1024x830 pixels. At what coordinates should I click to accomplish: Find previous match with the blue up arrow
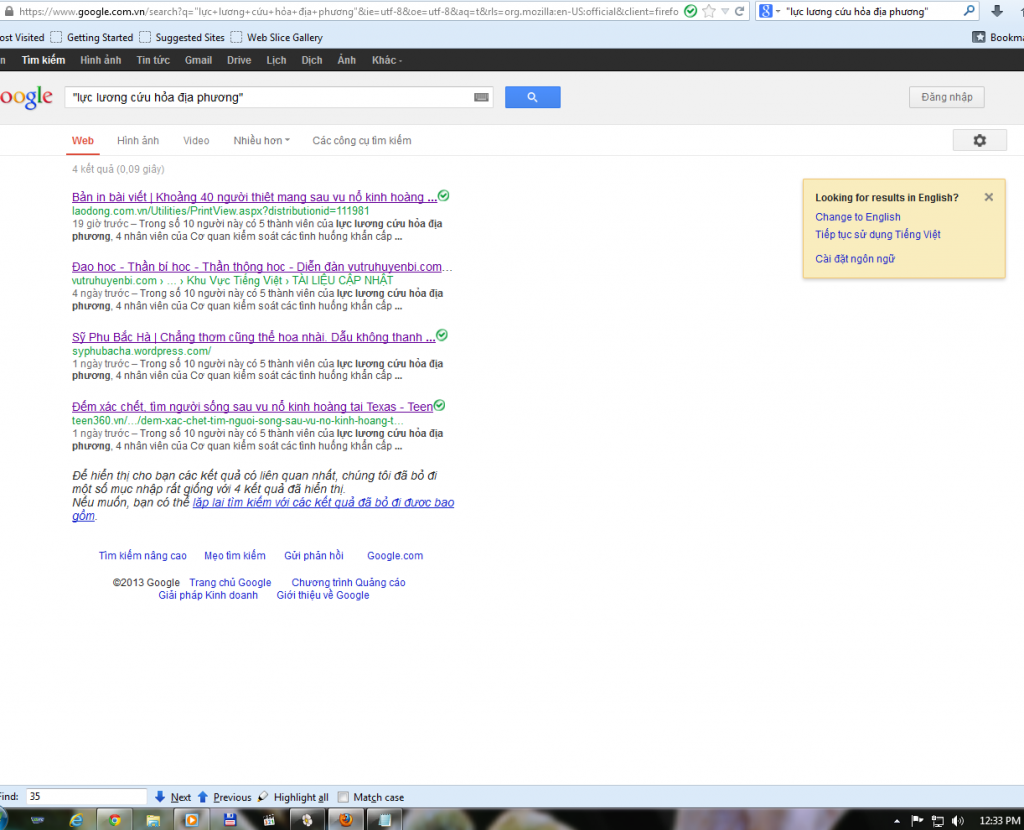tap(202, 797)
